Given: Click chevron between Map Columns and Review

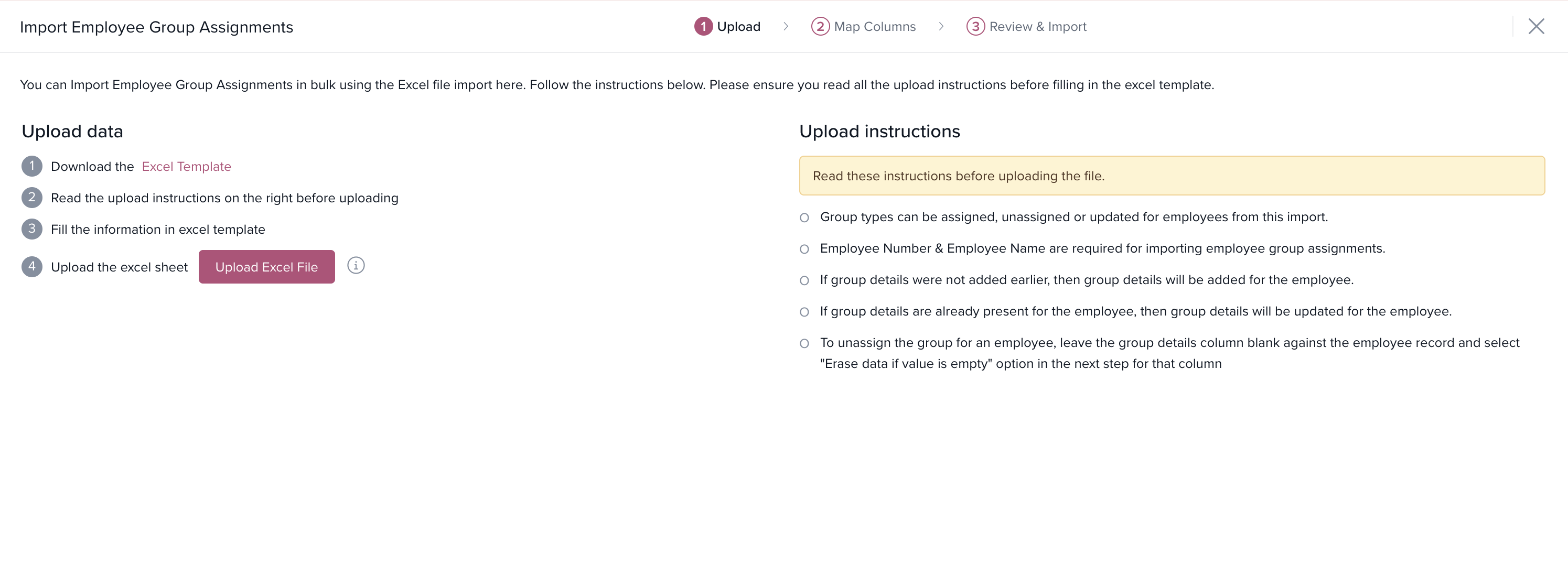Looking at the screenshot, I should coord(941,26).
